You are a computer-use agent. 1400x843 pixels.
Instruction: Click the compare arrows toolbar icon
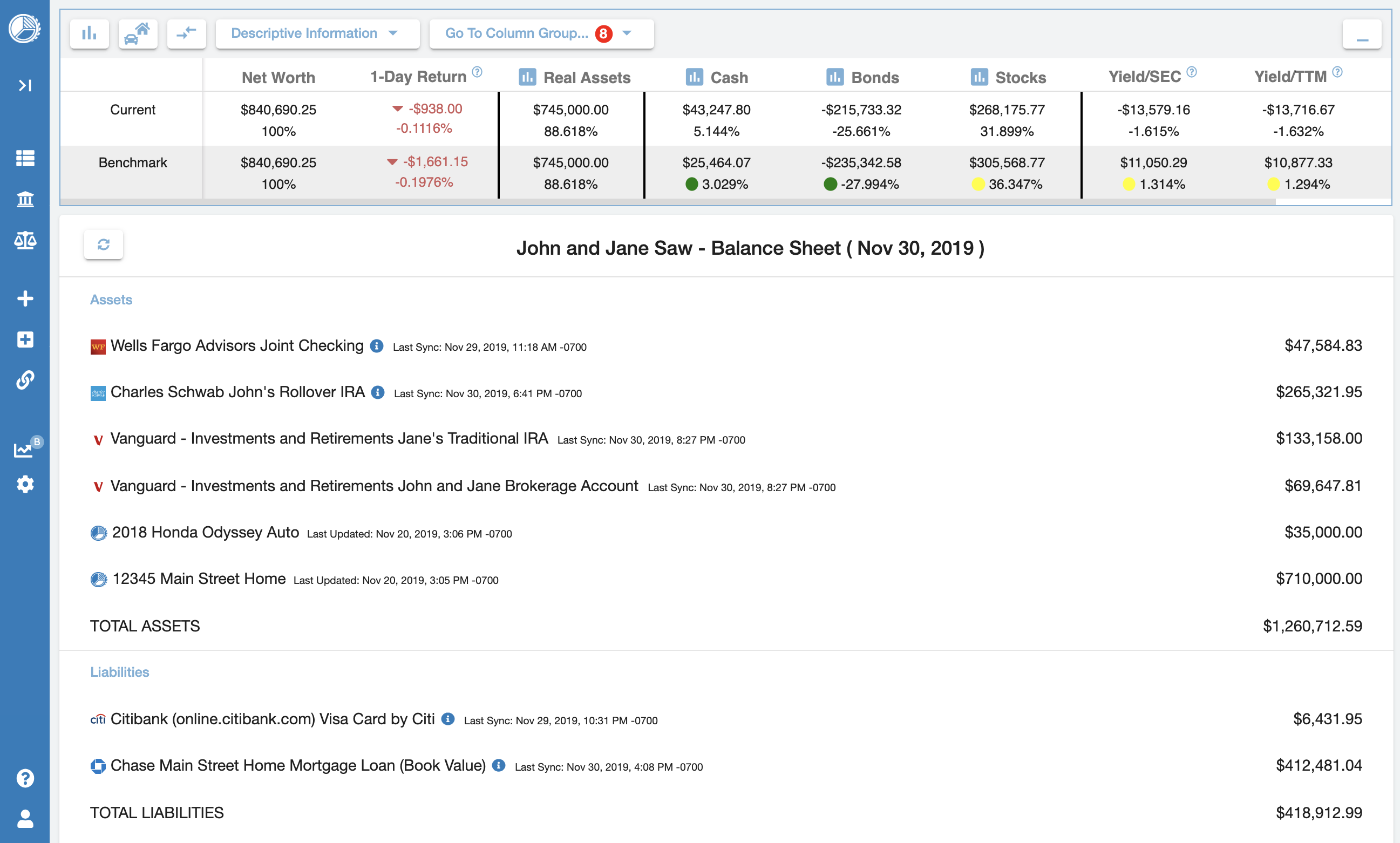186,33
